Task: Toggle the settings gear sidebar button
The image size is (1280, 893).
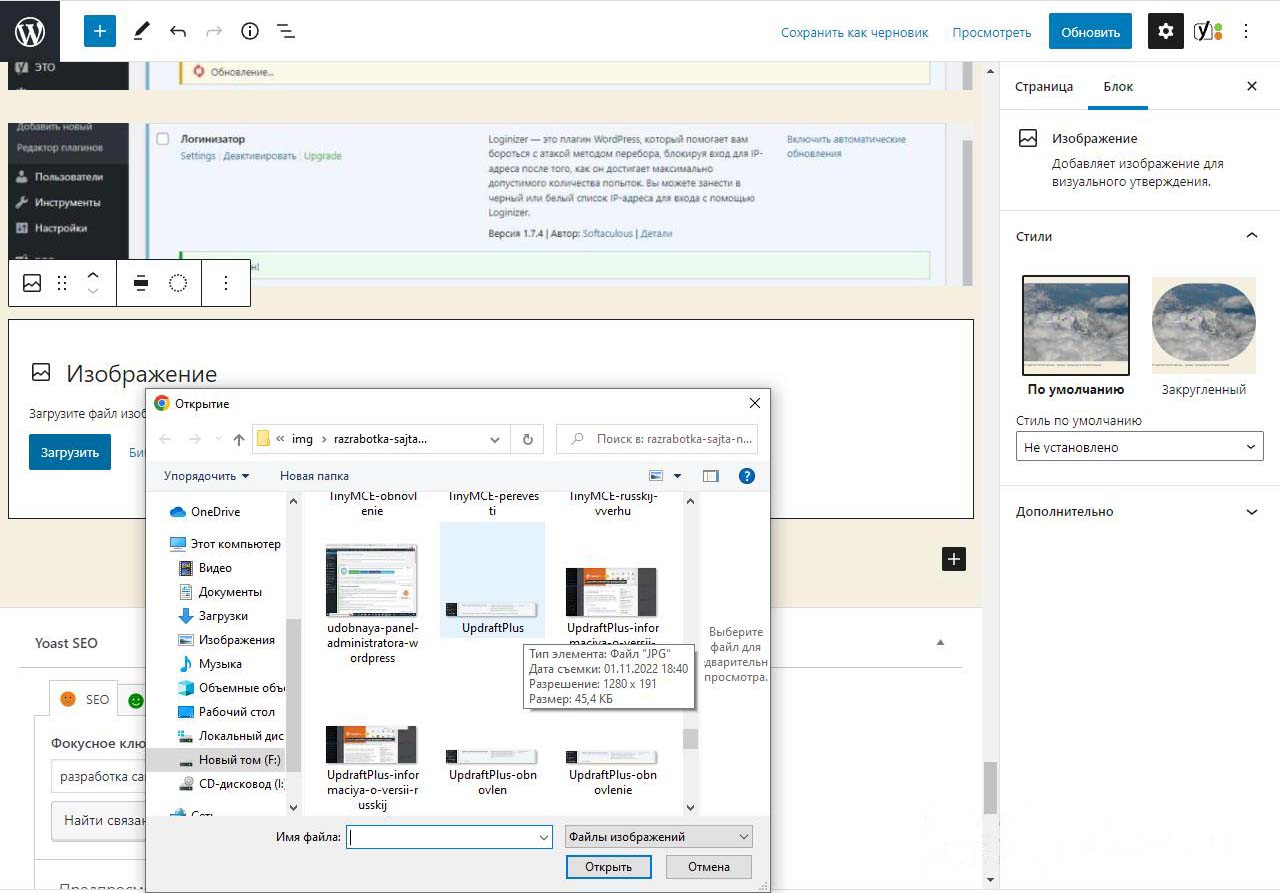Action: (x=1165, y=31)
